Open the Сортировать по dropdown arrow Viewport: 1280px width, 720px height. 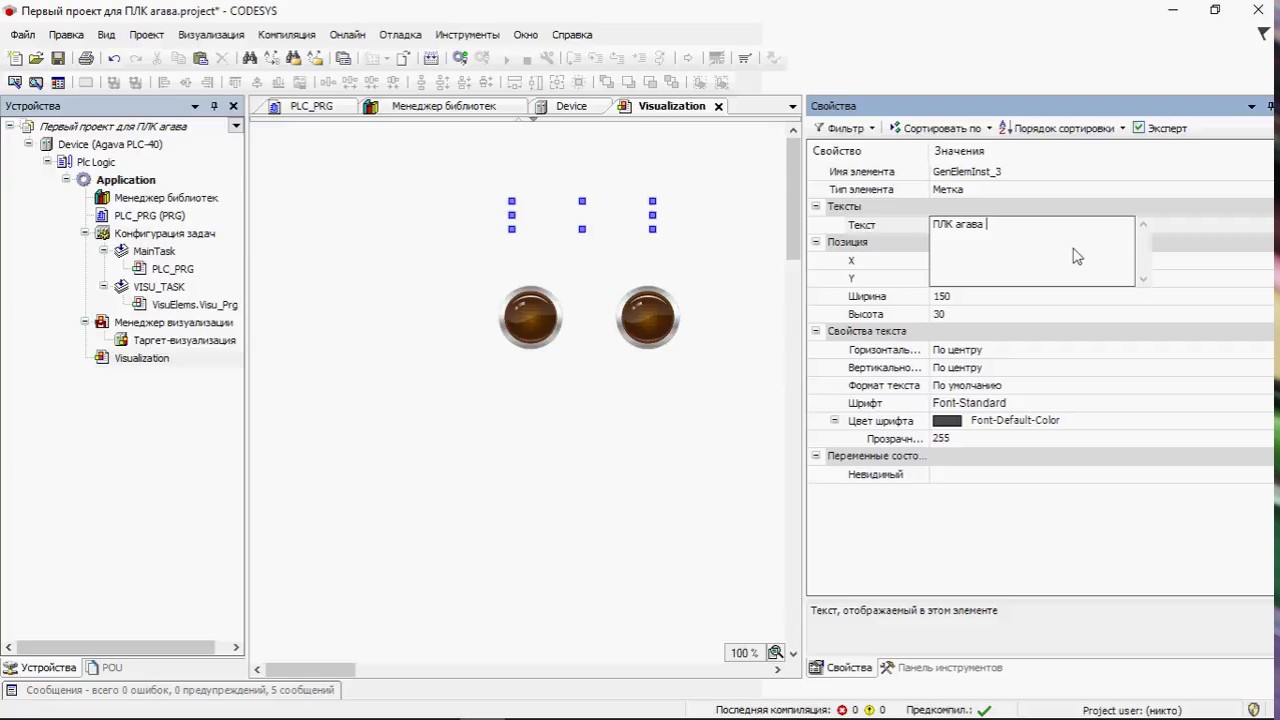pos(989,128)
